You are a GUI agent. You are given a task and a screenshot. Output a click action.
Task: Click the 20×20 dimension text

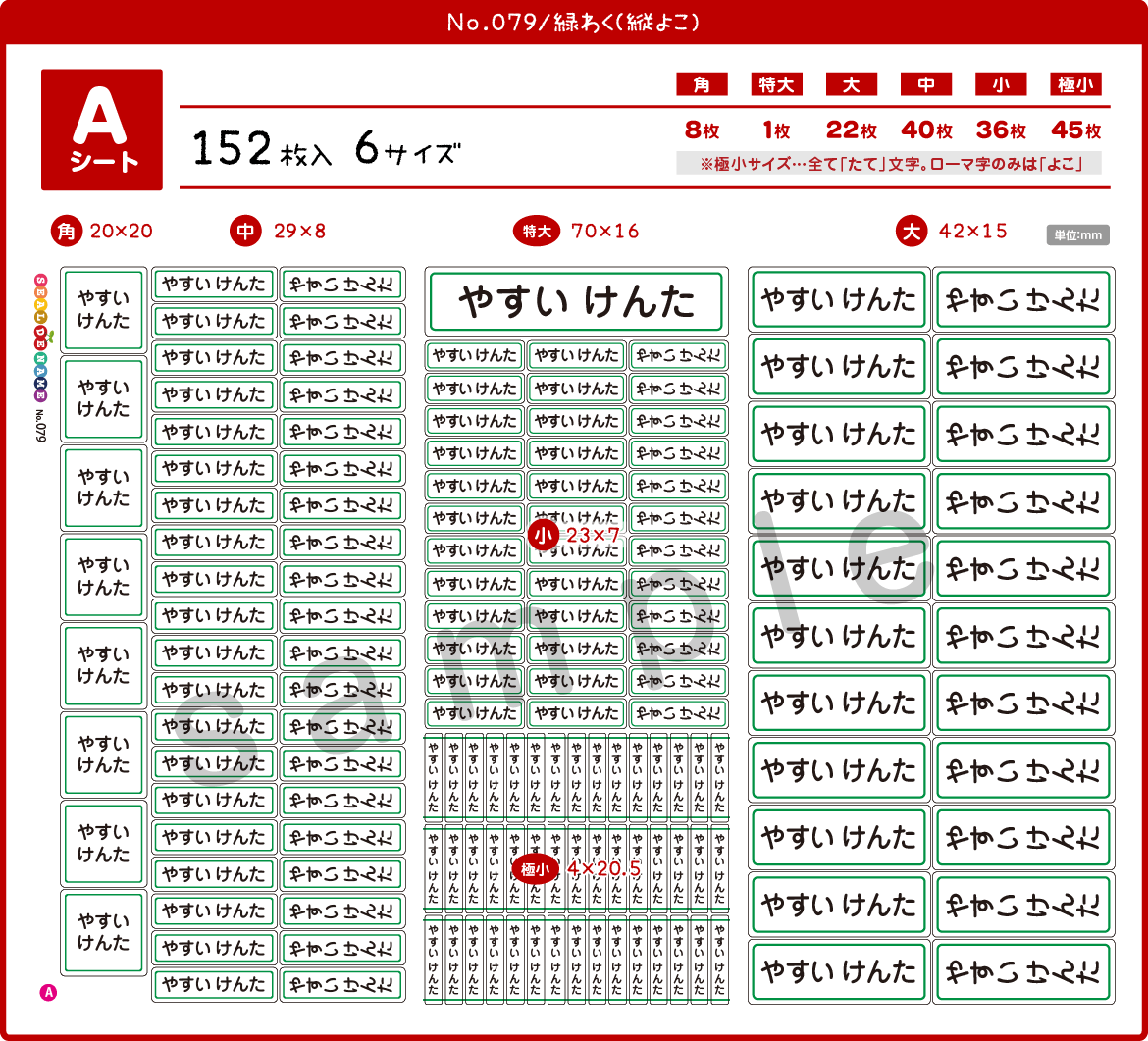pos(122,232)
